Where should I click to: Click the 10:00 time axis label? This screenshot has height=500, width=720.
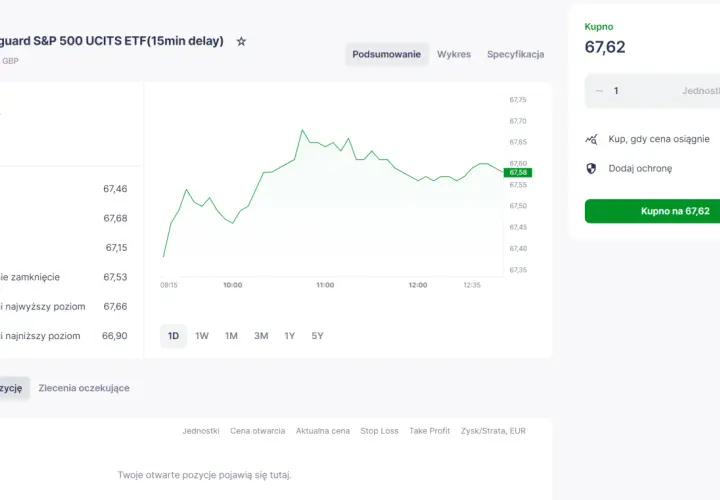tap(233, 285)
